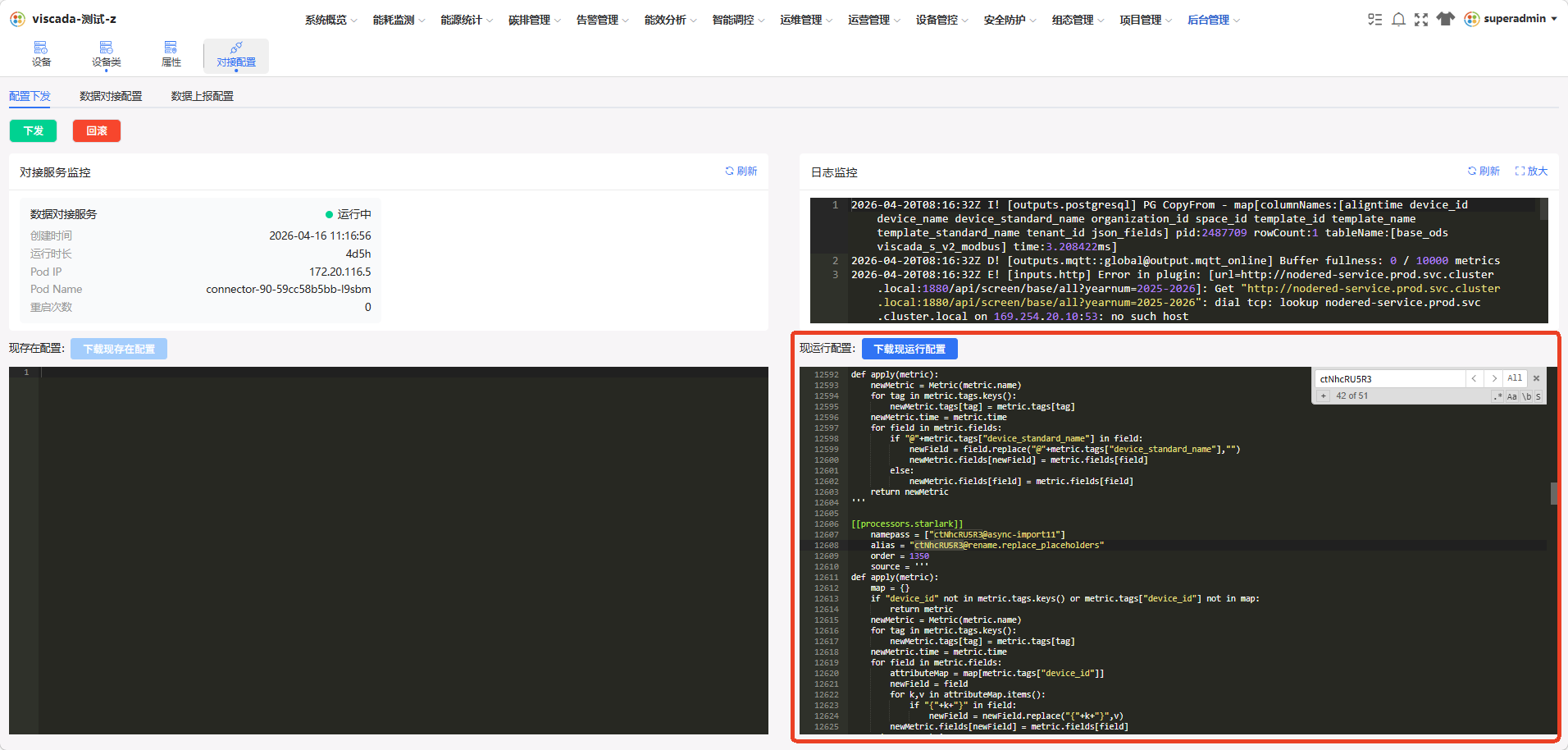Click '42 of 51' match counter
The height and width of the screenshot is (750, 1568).
(1351, 396)
